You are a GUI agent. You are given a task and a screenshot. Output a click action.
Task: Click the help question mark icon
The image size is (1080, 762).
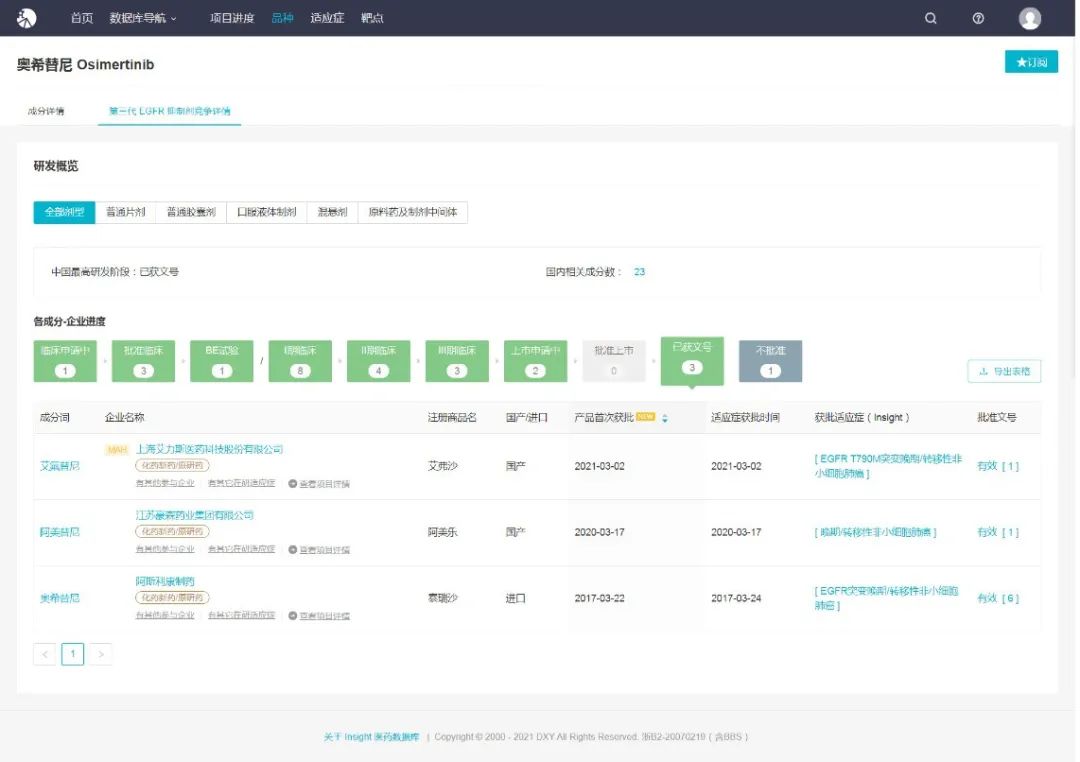(x=978, y=18)
